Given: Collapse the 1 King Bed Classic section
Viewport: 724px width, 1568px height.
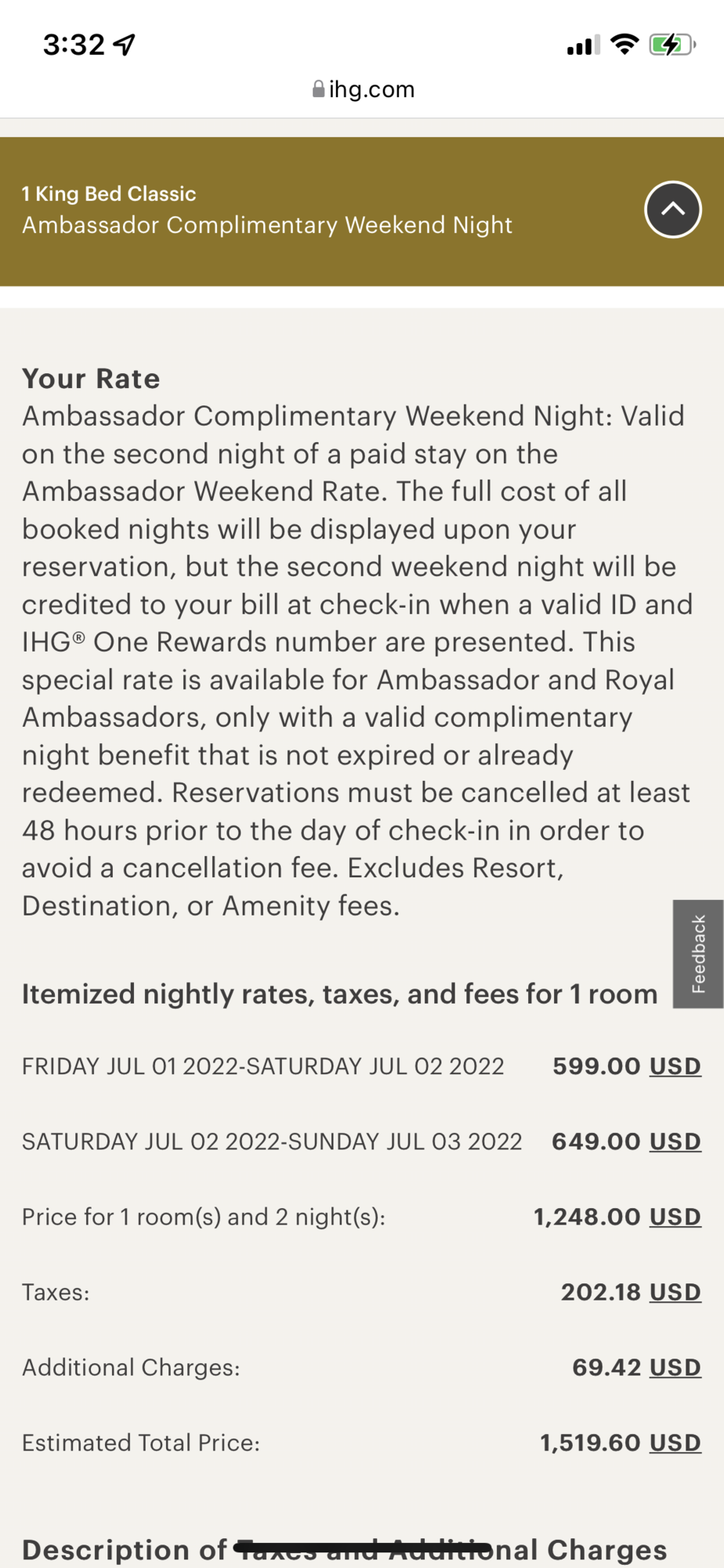Looking at the screenshot, I should pos(672,209).
